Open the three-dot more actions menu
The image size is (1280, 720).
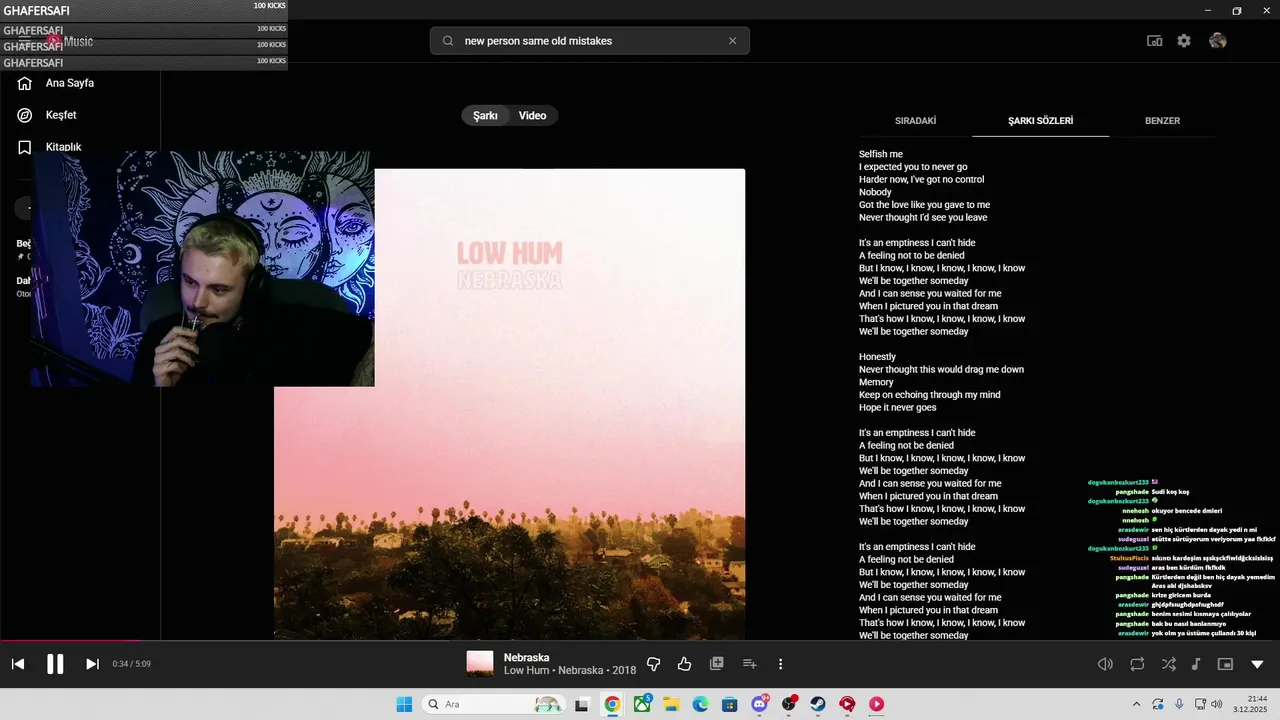(x=781, y=664)
